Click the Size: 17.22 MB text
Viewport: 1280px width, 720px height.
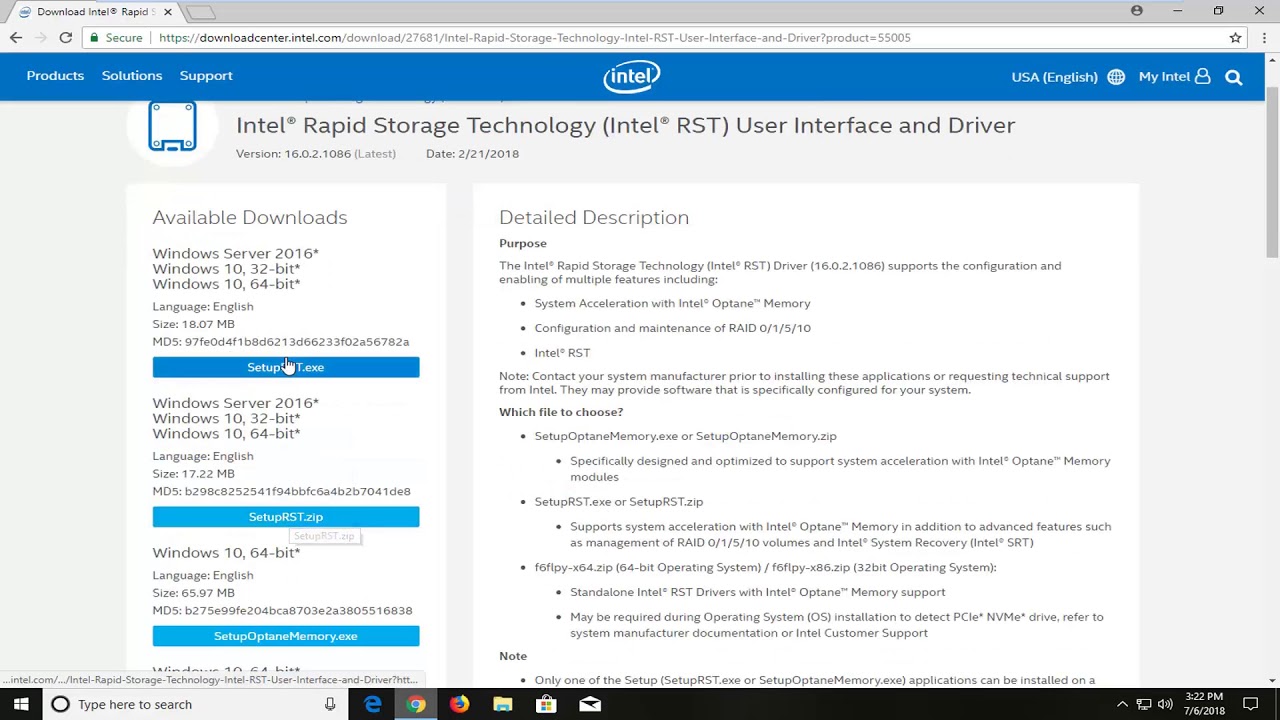194,474
